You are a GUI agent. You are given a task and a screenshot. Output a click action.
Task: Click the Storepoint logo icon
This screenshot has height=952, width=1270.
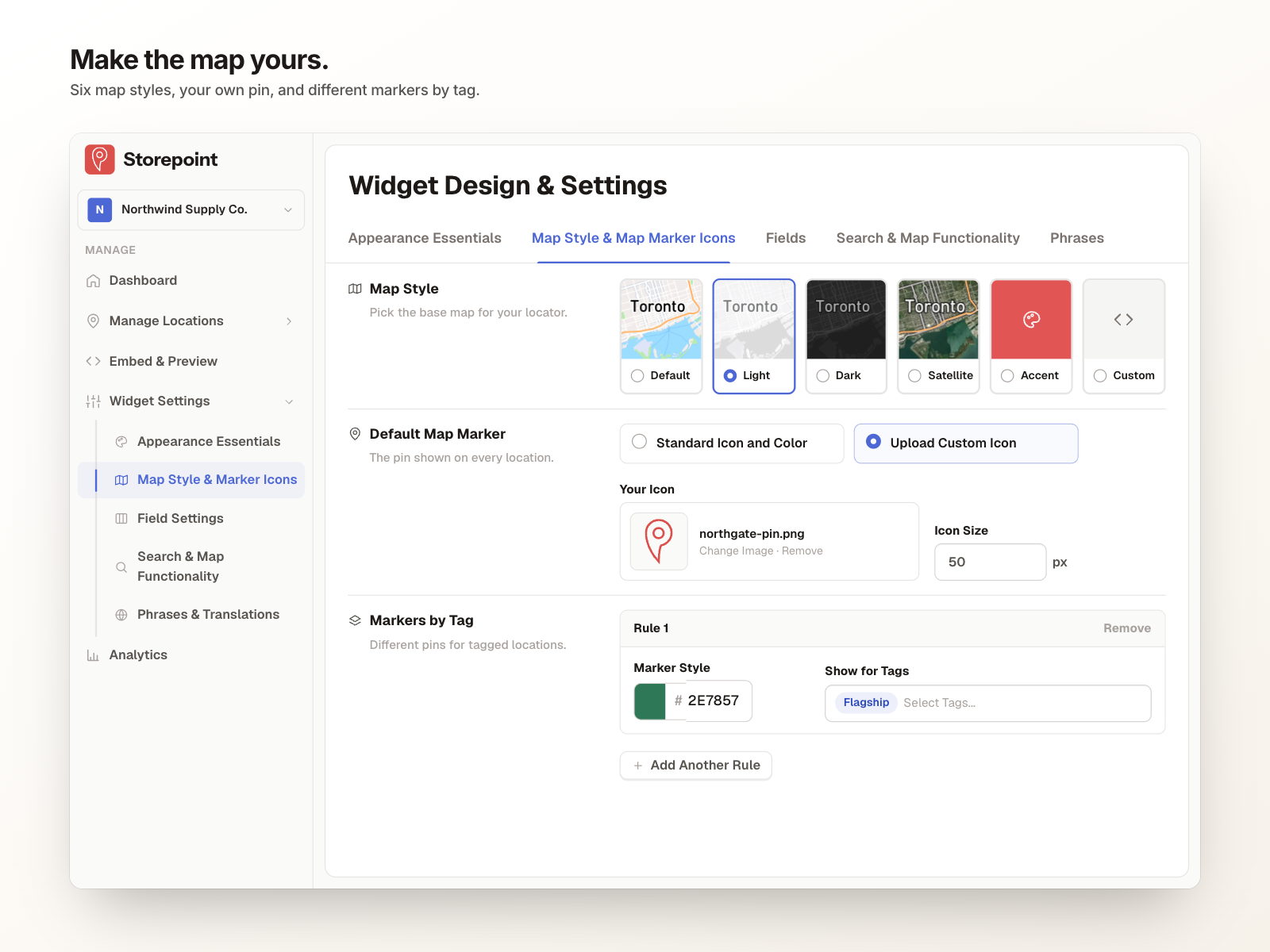[x=100, y=159]
